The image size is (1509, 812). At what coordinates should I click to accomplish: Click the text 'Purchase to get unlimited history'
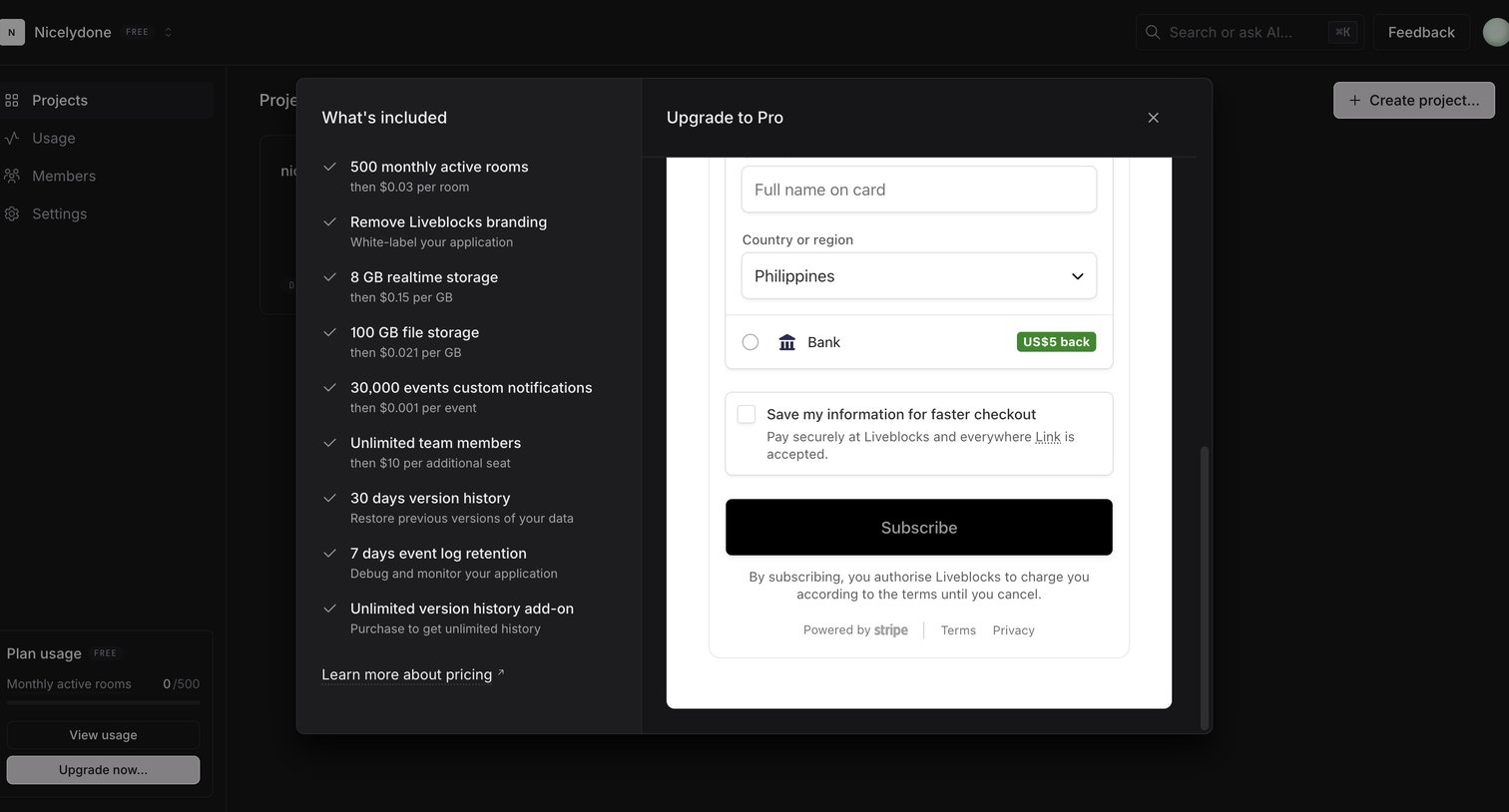pos(445,628)
